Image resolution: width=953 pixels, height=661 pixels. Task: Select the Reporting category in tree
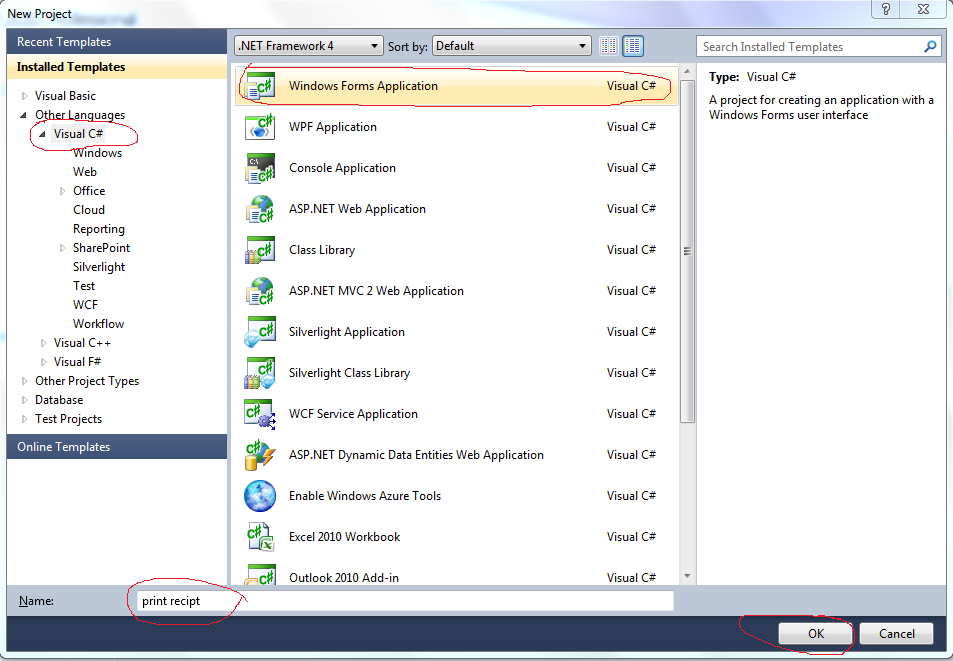(98, 229)
